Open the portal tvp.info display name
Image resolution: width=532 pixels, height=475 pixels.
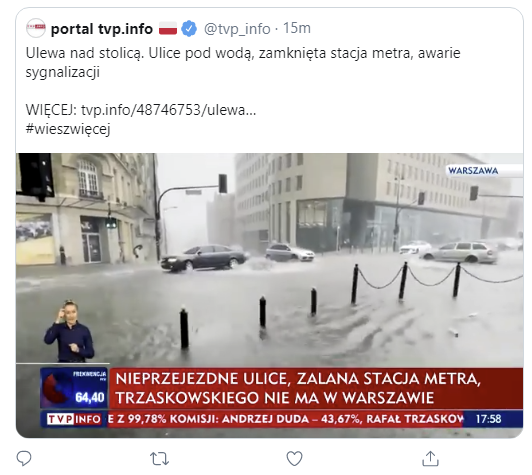tap(102, 29)
